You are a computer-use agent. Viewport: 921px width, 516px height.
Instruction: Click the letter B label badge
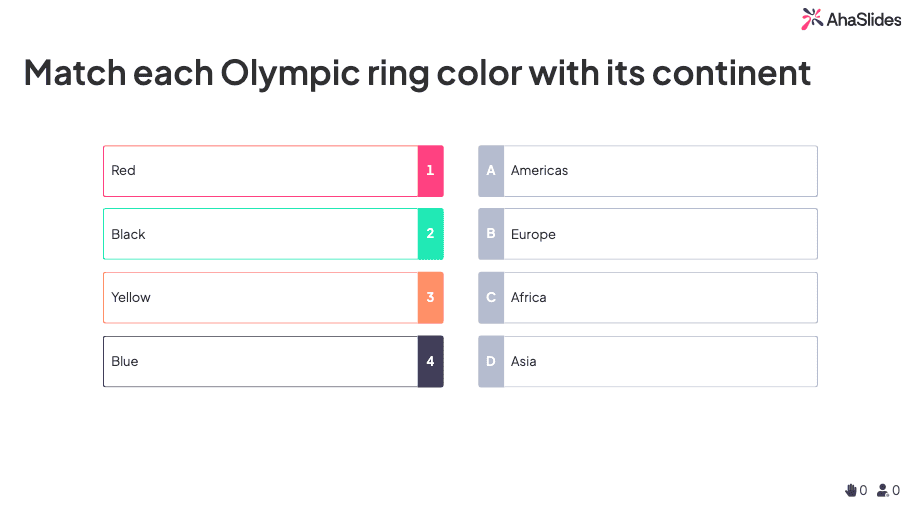[491, 234]
